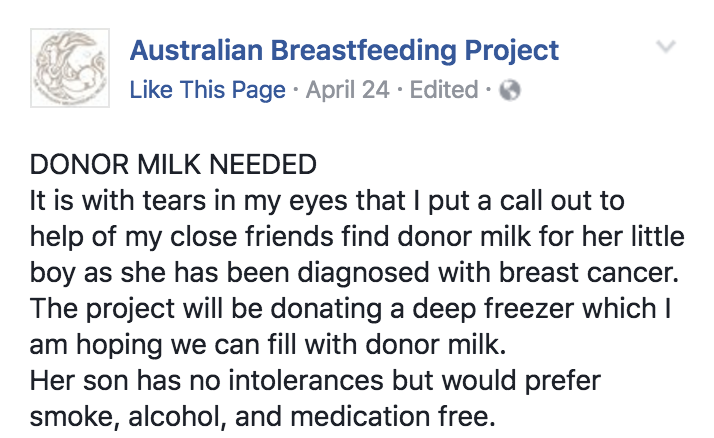
Task: Open the post options chevron menu
Action: click(666, 46)
